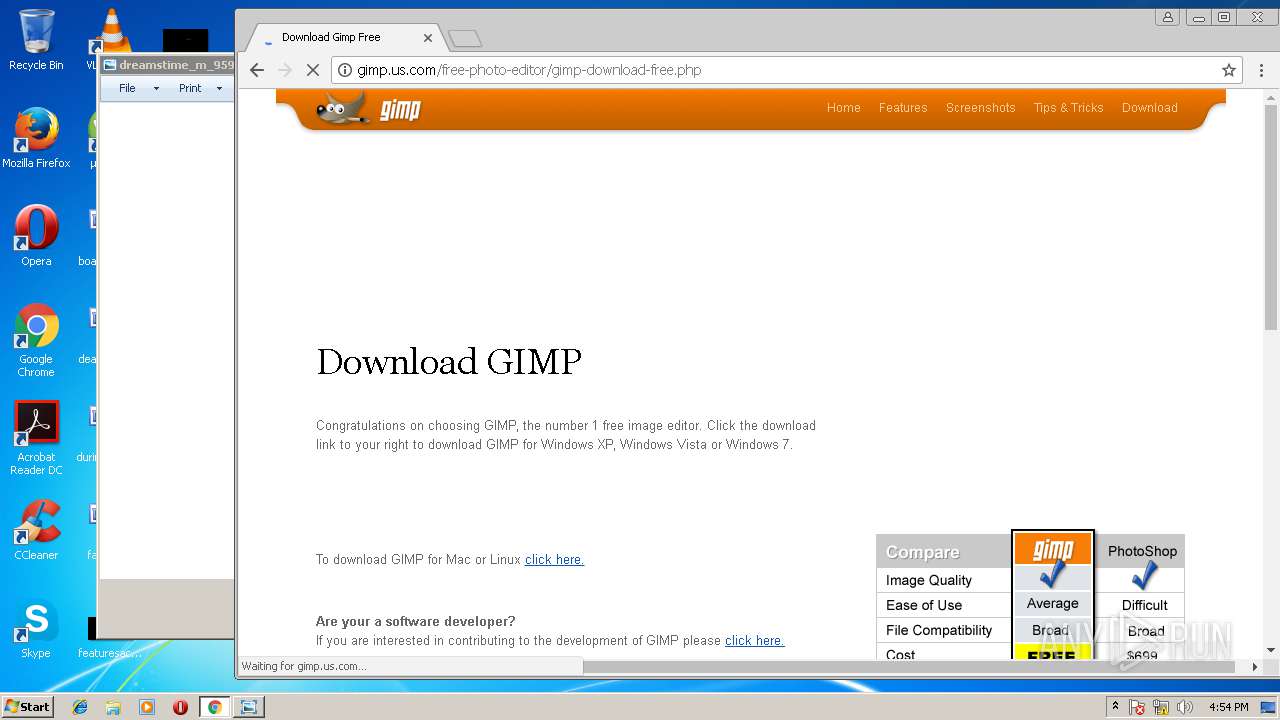
Task: Click the Ease of Use row label
Action: click(x=924, y=605)
